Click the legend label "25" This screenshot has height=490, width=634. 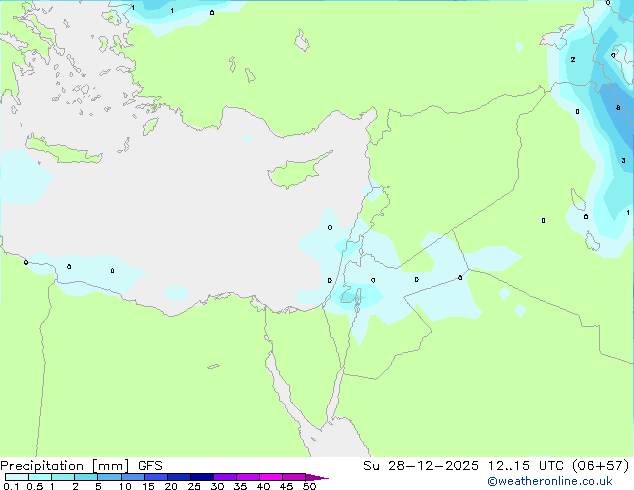click(194, 486)
